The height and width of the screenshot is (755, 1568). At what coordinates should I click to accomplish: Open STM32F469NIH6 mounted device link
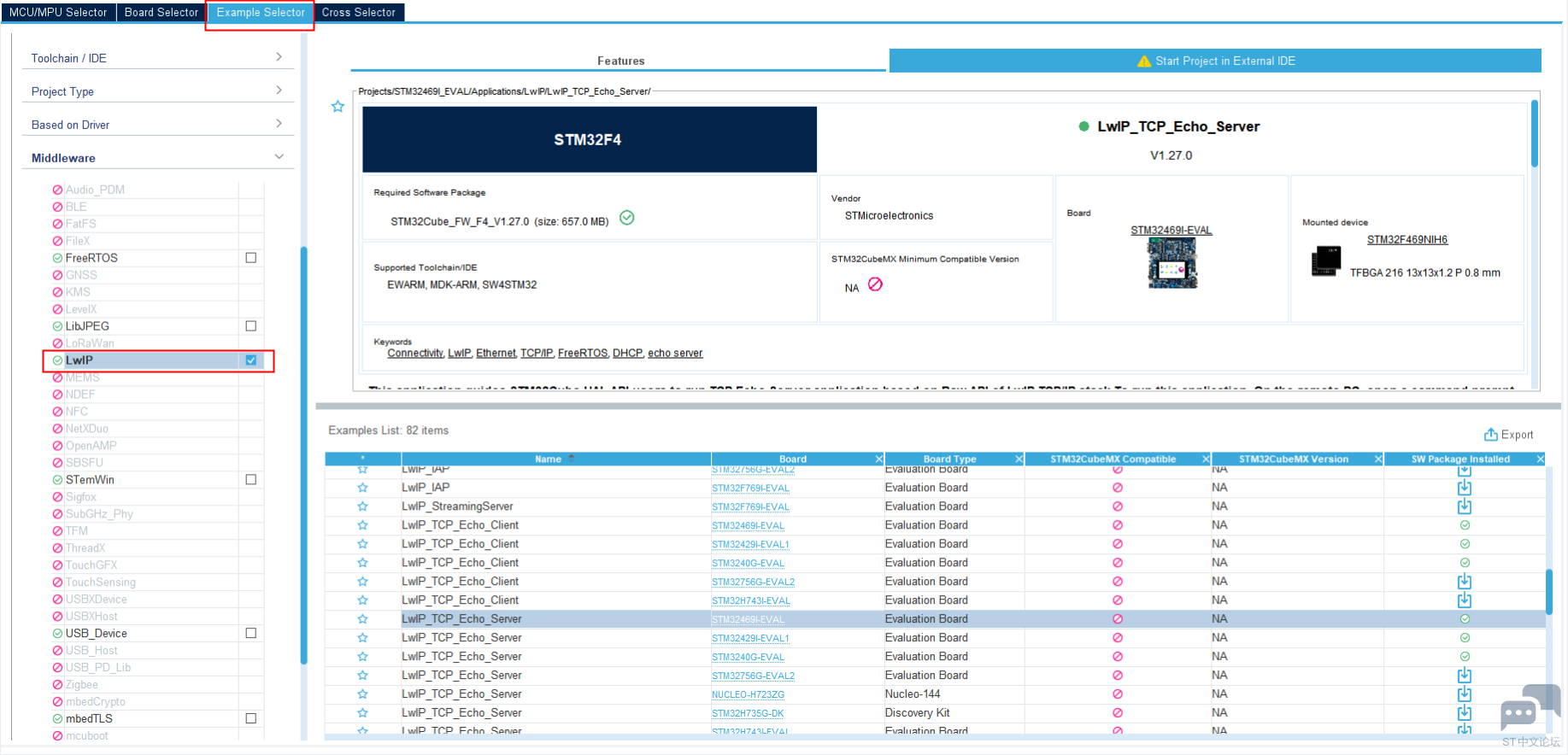(x=1407, y=240)
